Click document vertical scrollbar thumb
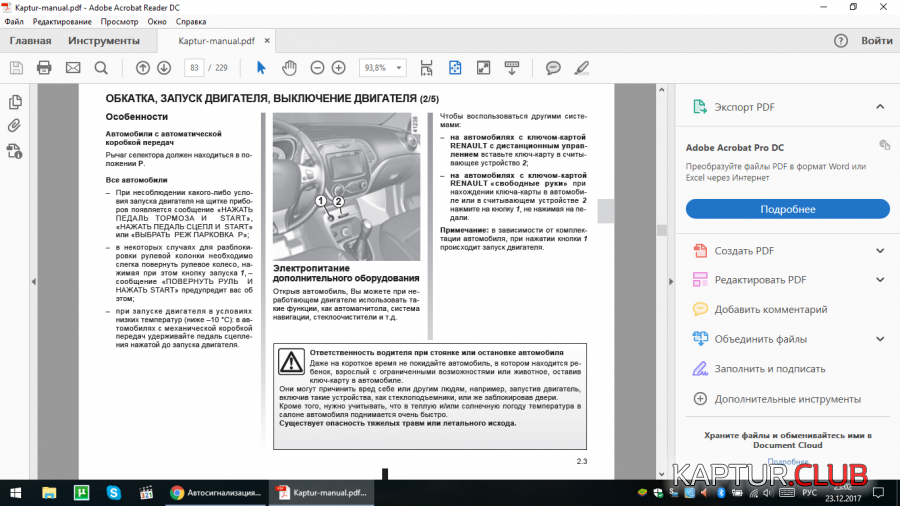 [661, 230]
